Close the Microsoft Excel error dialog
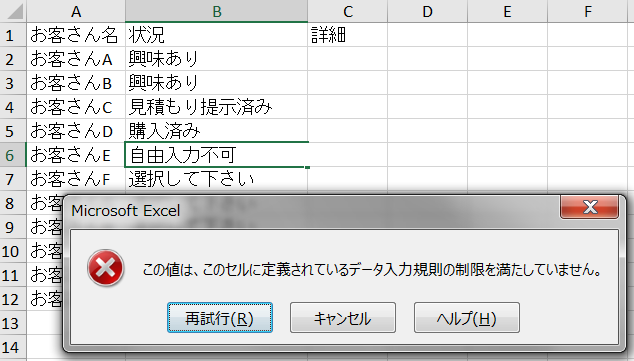634x361 pixels. click(590, 207)
